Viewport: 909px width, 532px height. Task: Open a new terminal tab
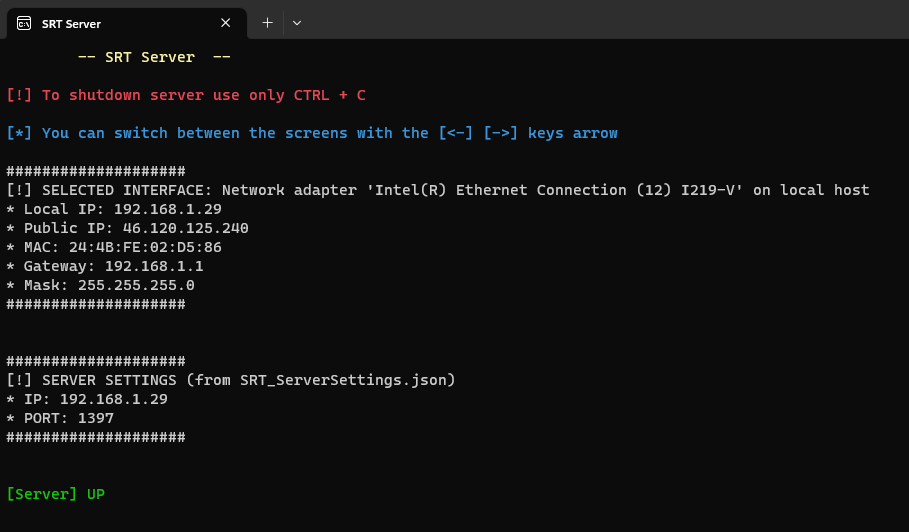[267, 22]
